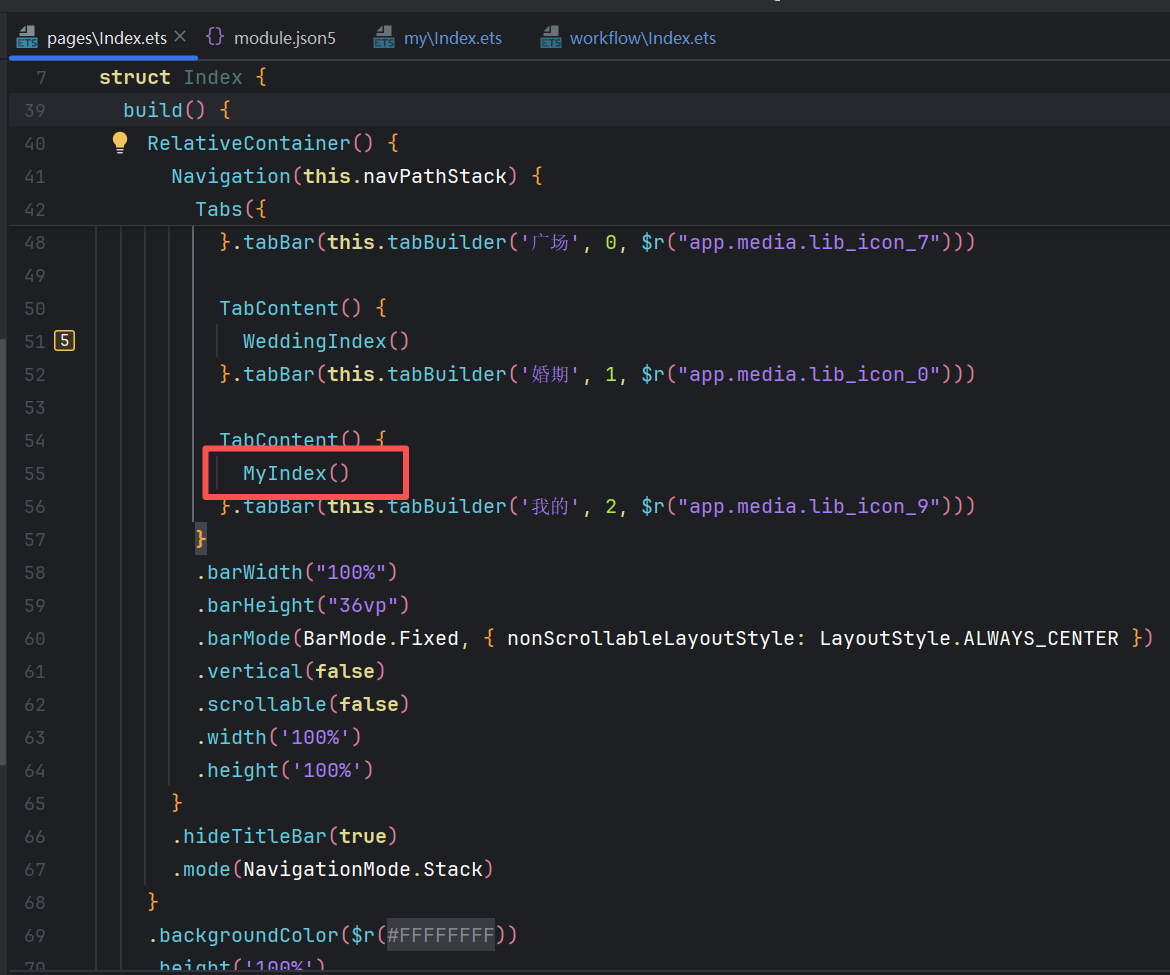Click the yellow lightbulb quick-fix icon

pyautogui.click(x=120, y=143)
